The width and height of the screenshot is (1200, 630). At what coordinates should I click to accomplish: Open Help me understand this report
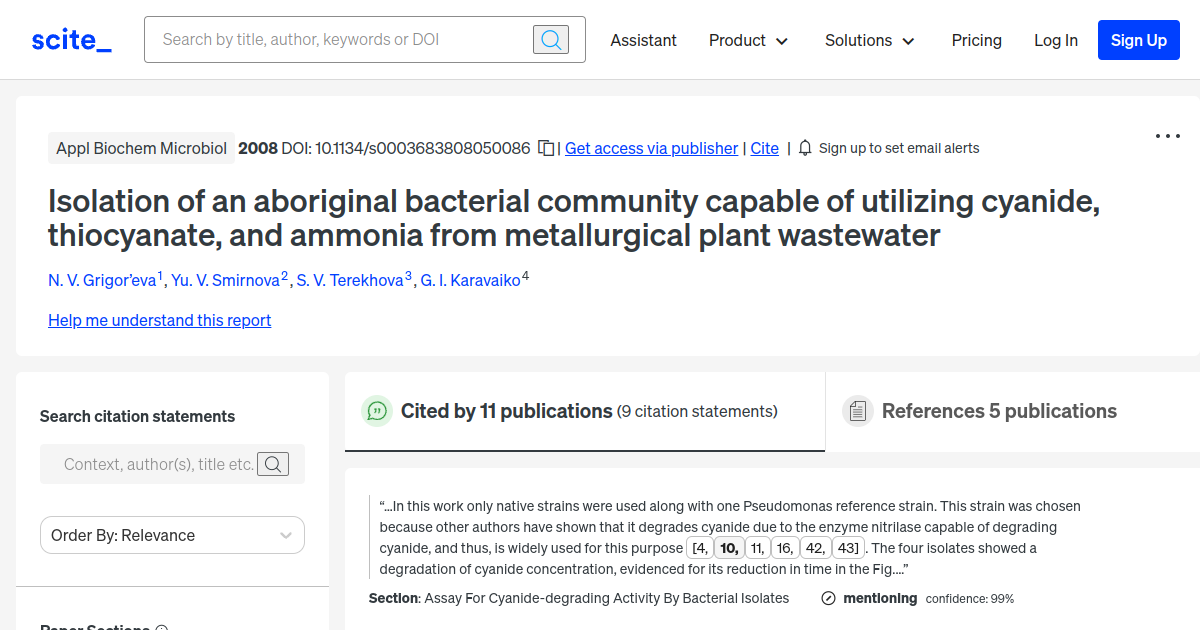point(159,320)
